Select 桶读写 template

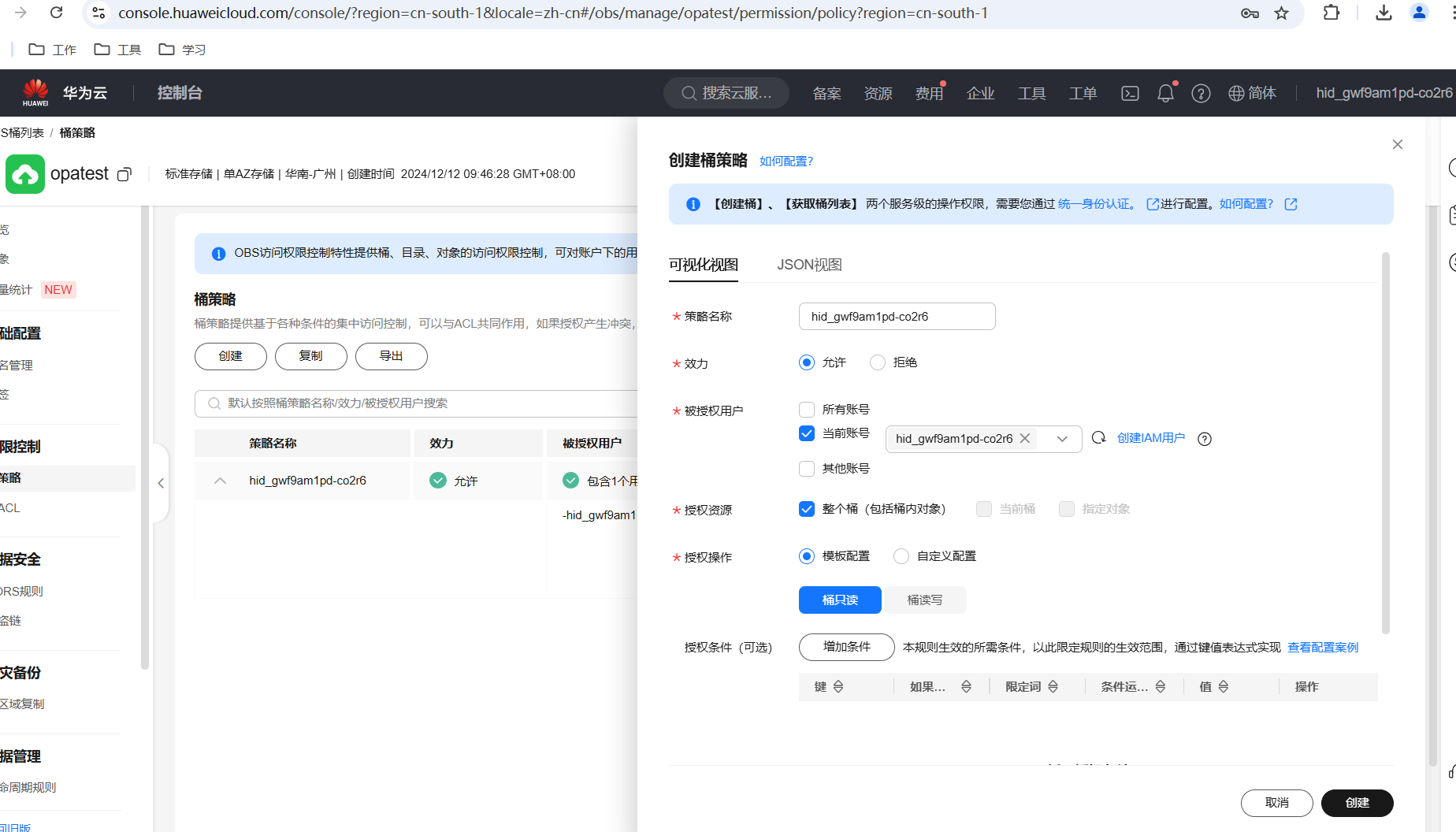925,600
